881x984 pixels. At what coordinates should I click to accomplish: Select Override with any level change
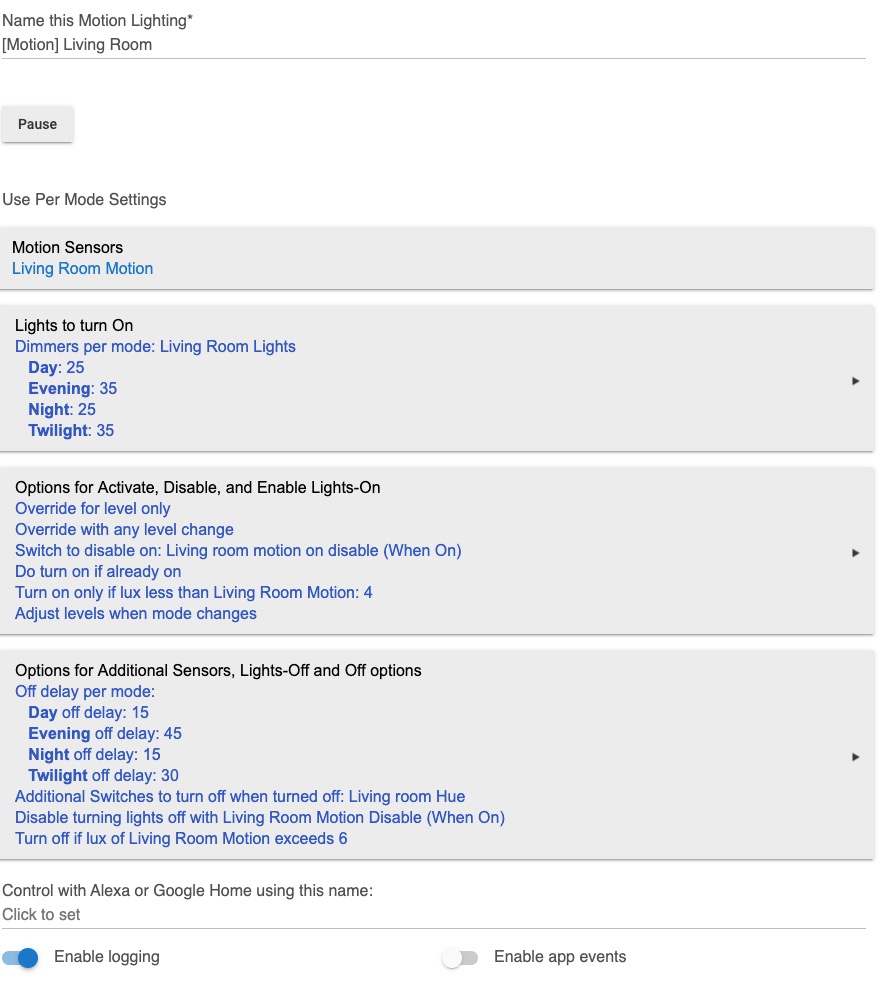coord(124,530)
